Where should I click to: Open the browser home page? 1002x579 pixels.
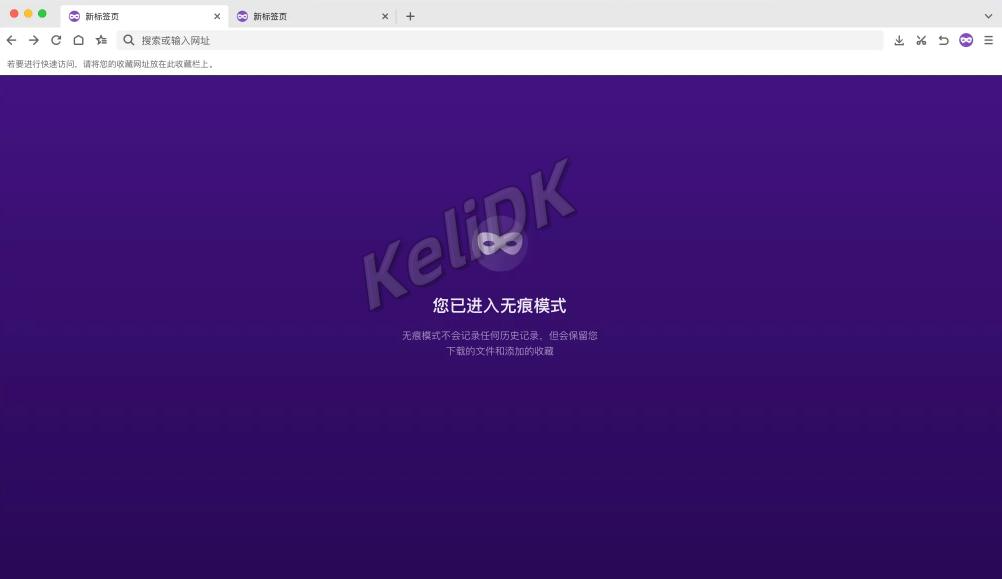tap(78, 40)
